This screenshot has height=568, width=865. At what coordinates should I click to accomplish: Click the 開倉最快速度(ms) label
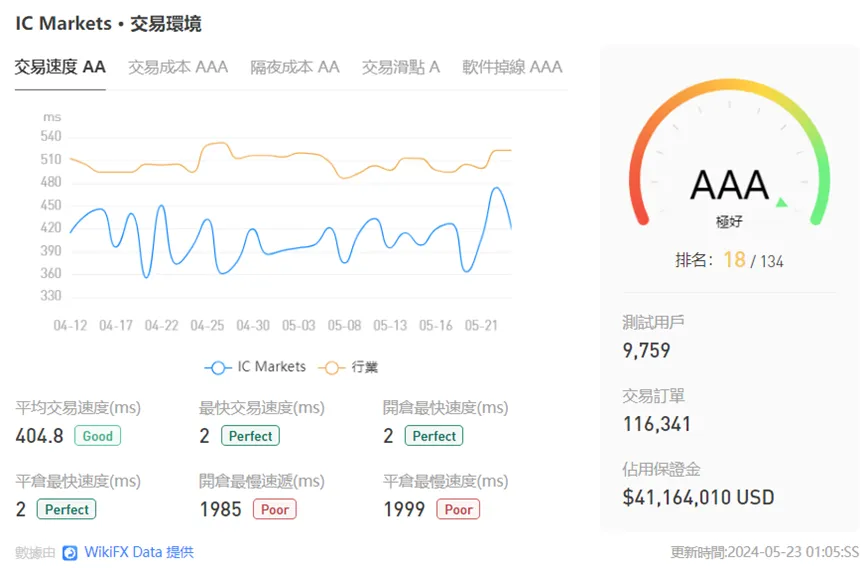(x=445, y=408)
